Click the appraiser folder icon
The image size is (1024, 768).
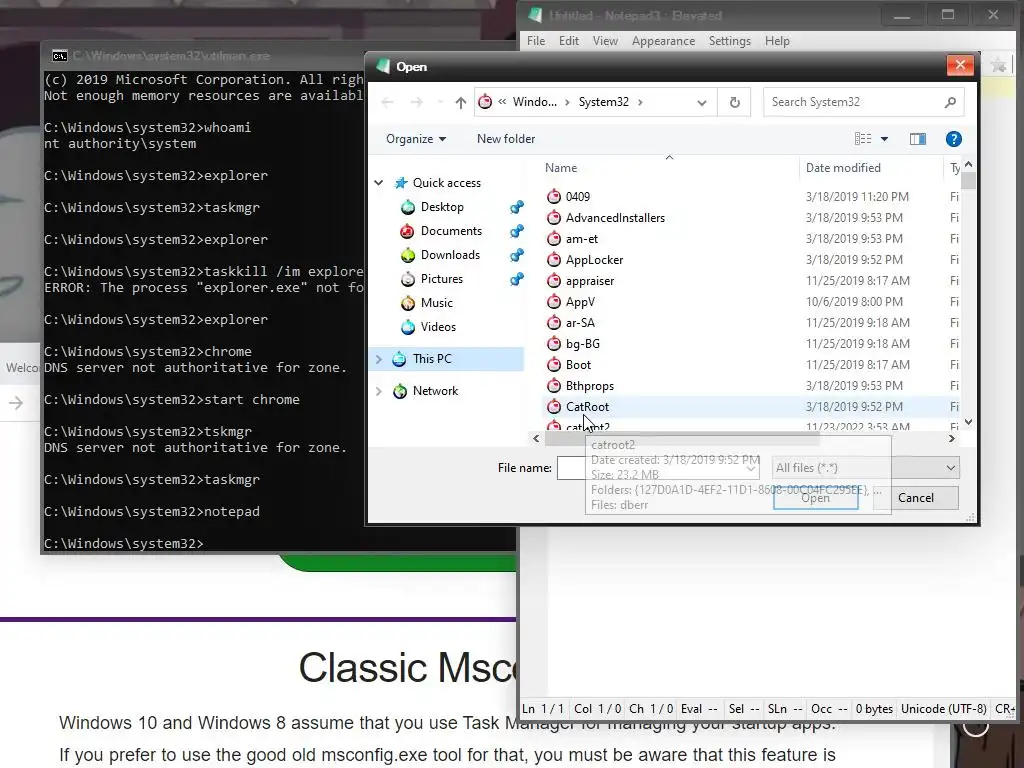pos(554,281)
